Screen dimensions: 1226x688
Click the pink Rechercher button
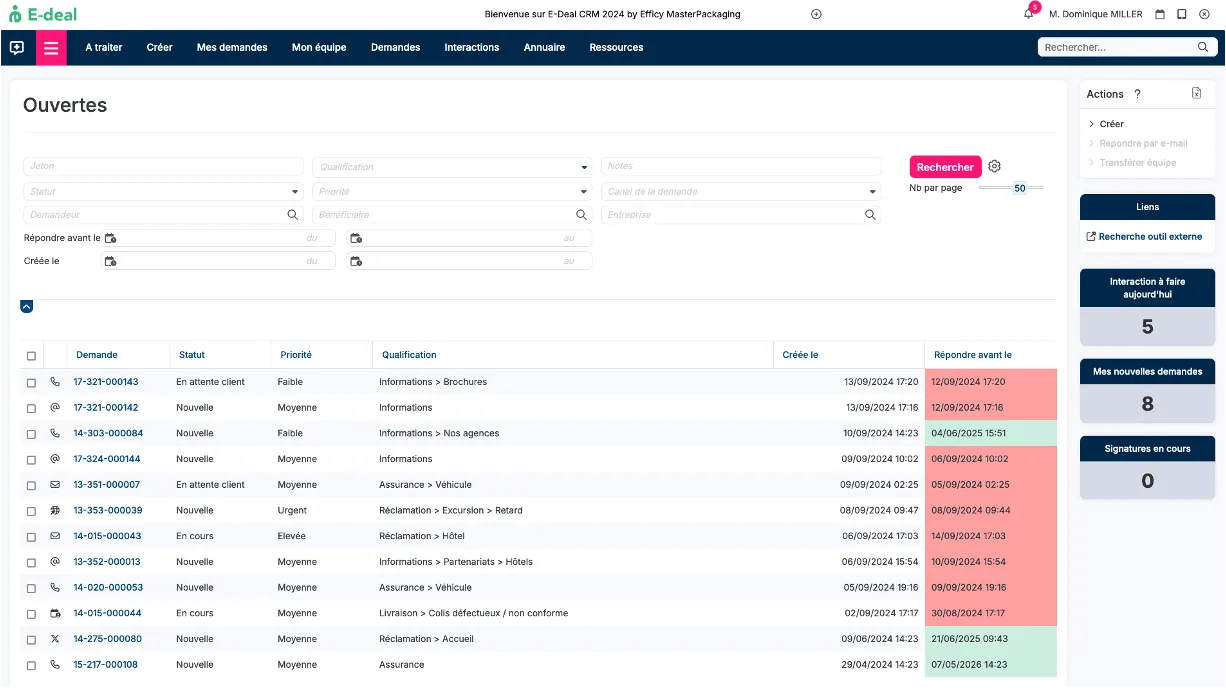[x=945, y=167]
